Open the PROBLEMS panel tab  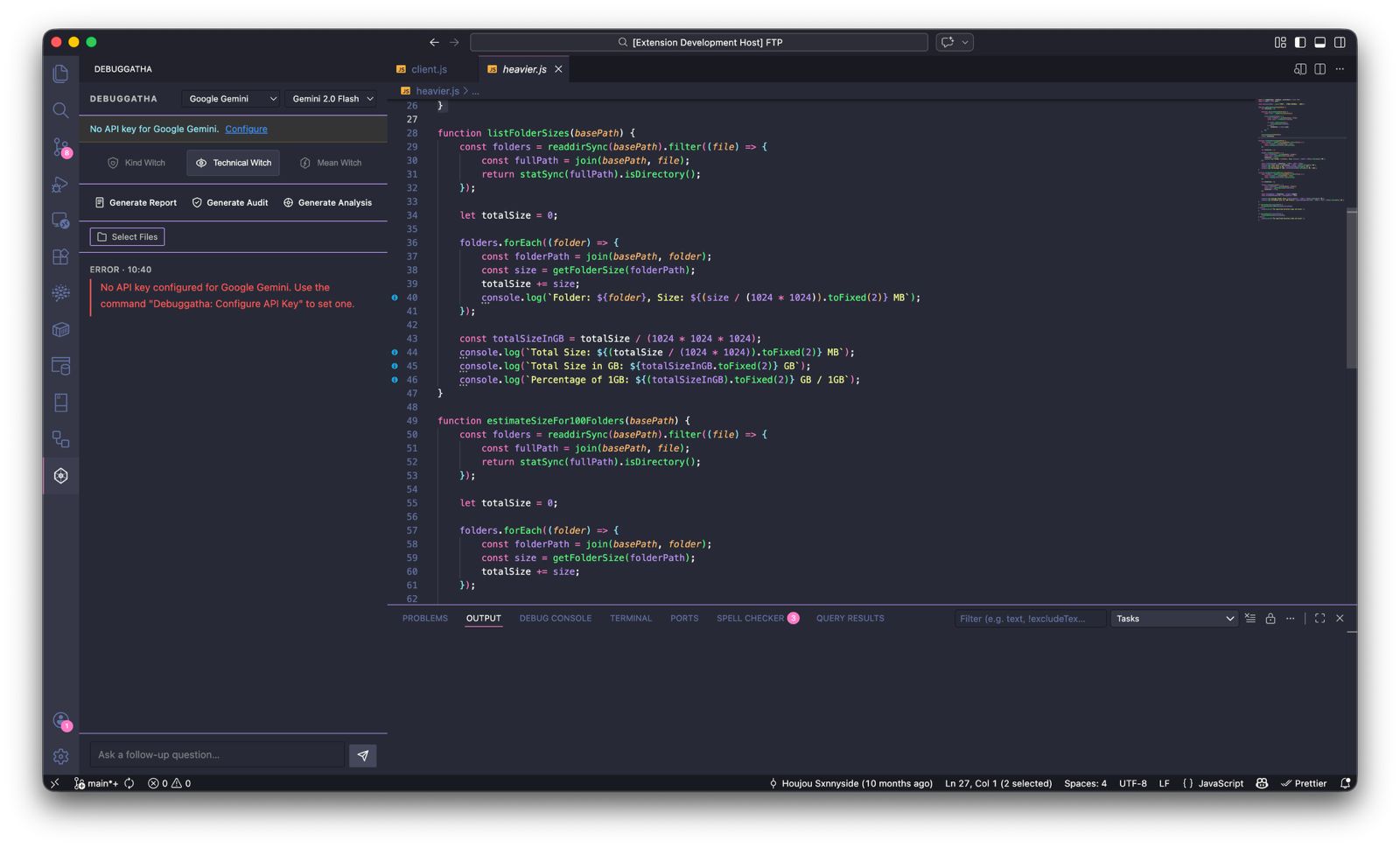click(425, 619)
